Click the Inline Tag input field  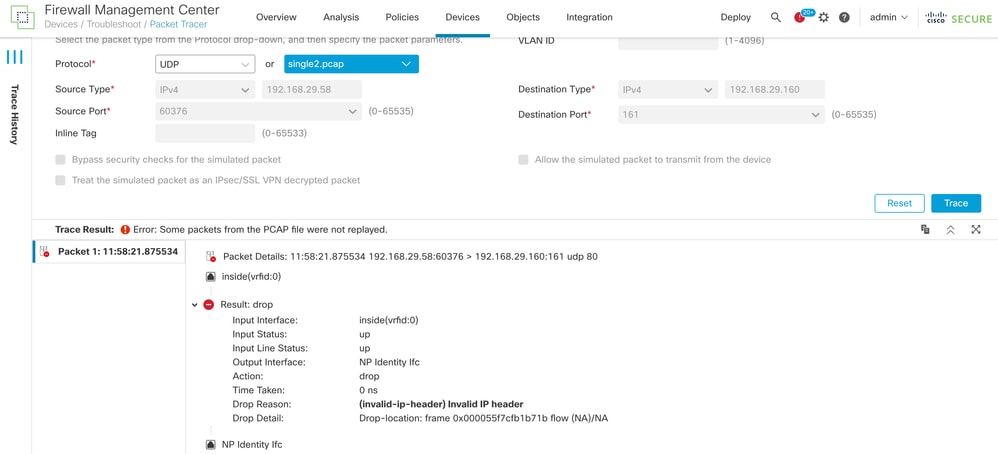pyautogui.click(x=205, y=133)
